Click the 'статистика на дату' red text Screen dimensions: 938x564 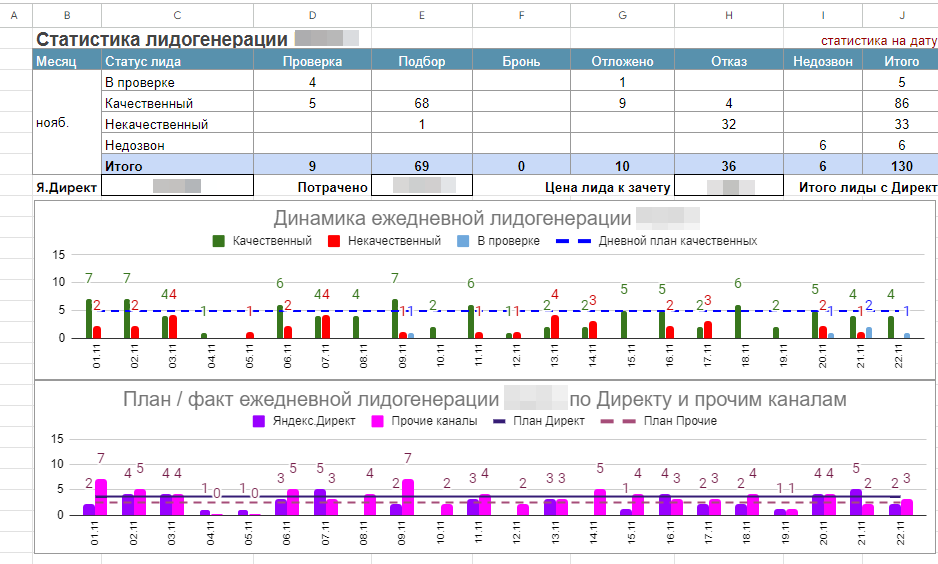[879, 41]
